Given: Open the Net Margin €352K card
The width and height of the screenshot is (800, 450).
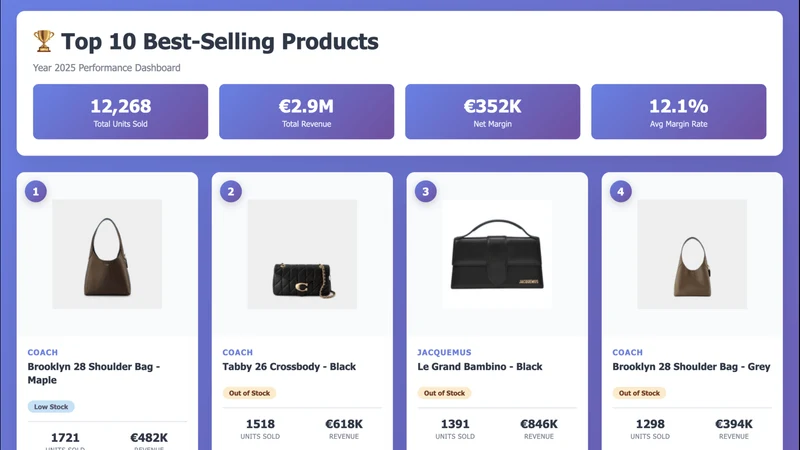Looking at the screenshot, I should [492, 112].
